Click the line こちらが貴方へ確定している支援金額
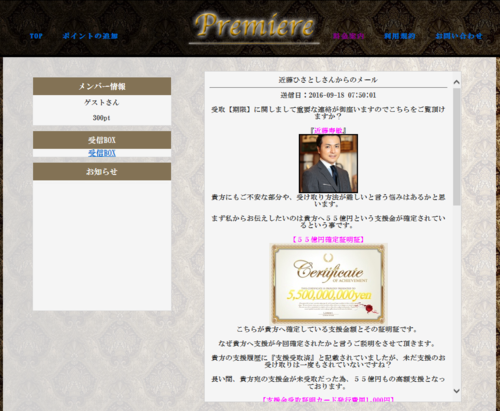The image size is (500, 411). (x=327, y=329)
